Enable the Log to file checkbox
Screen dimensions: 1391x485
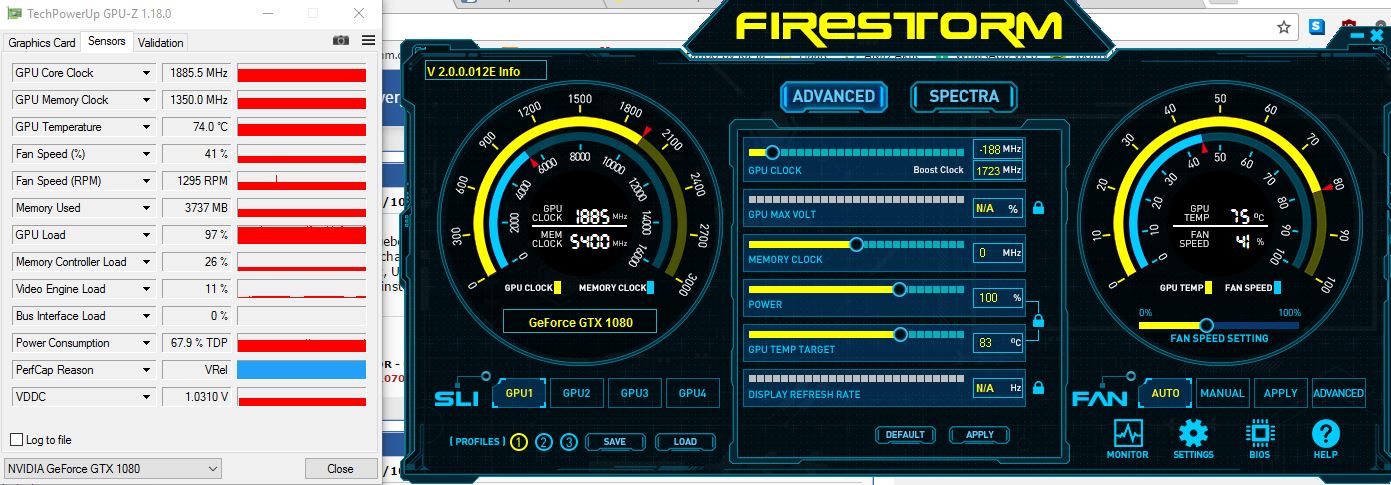tap(16, 440)
